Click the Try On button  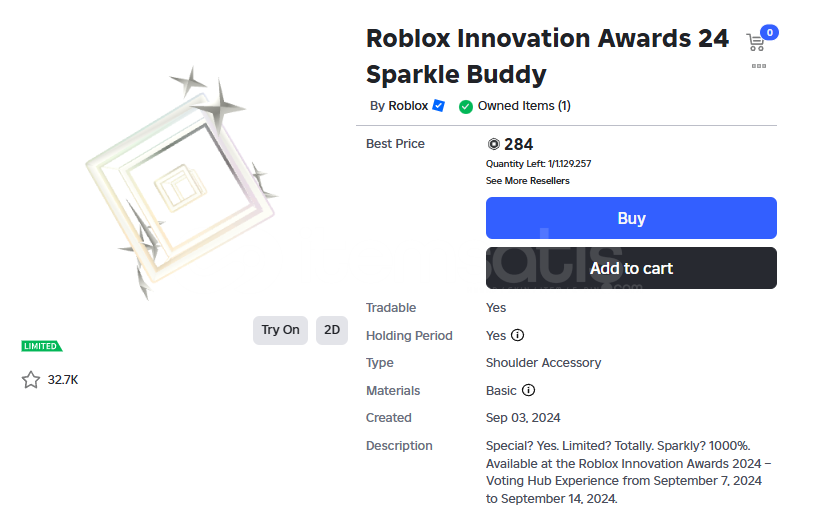[280, 330]
